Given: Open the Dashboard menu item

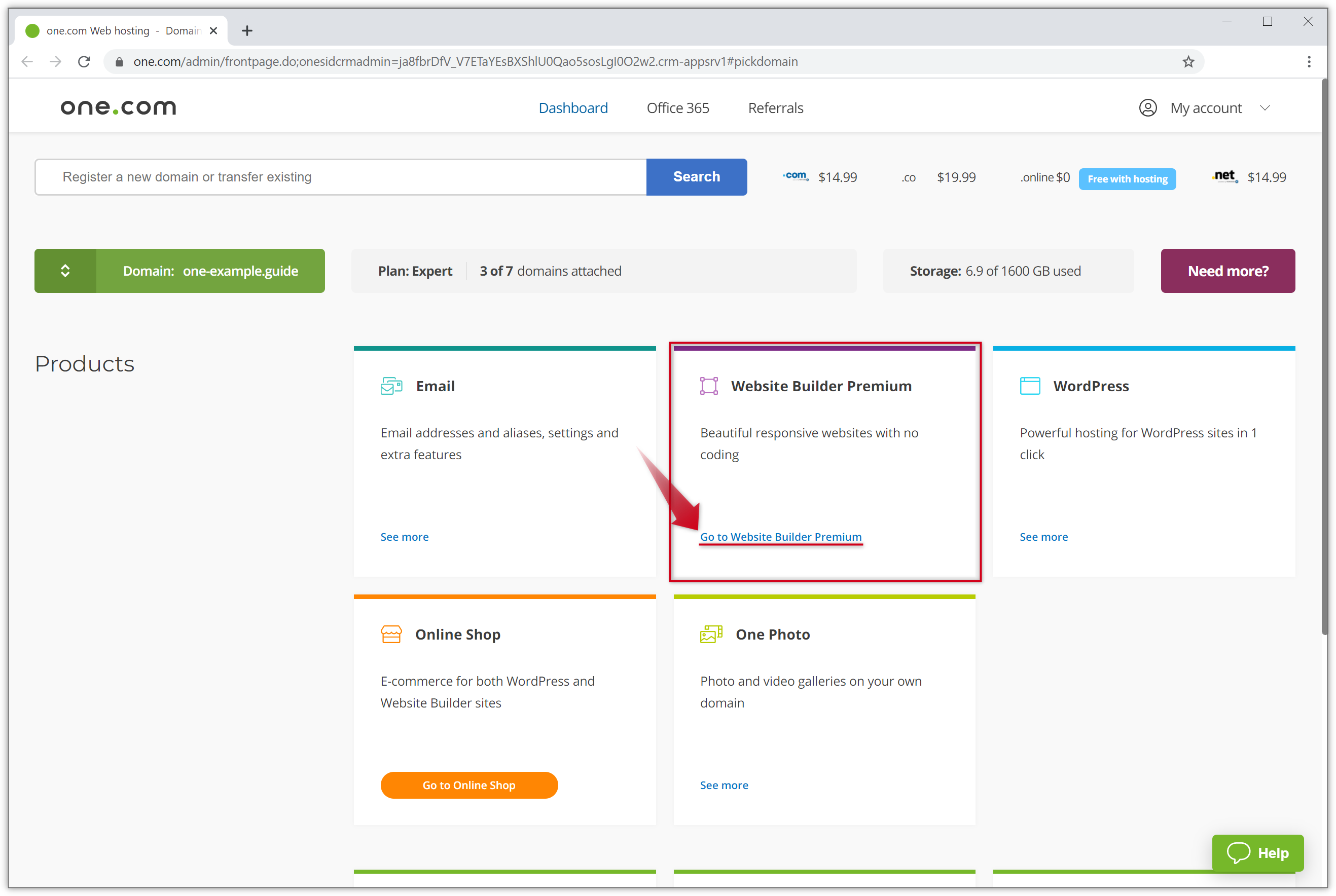Looking at the screenshot, I should (x=573, y=108).
